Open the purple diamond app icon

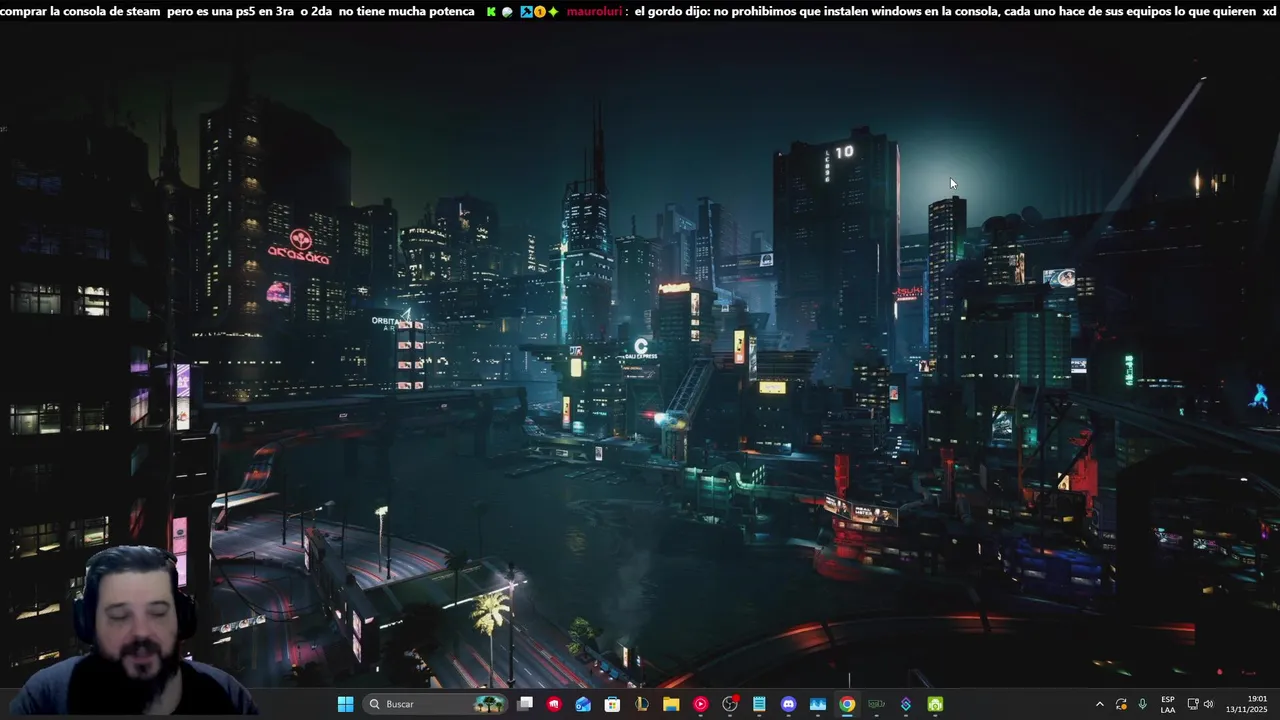[906, 704]
